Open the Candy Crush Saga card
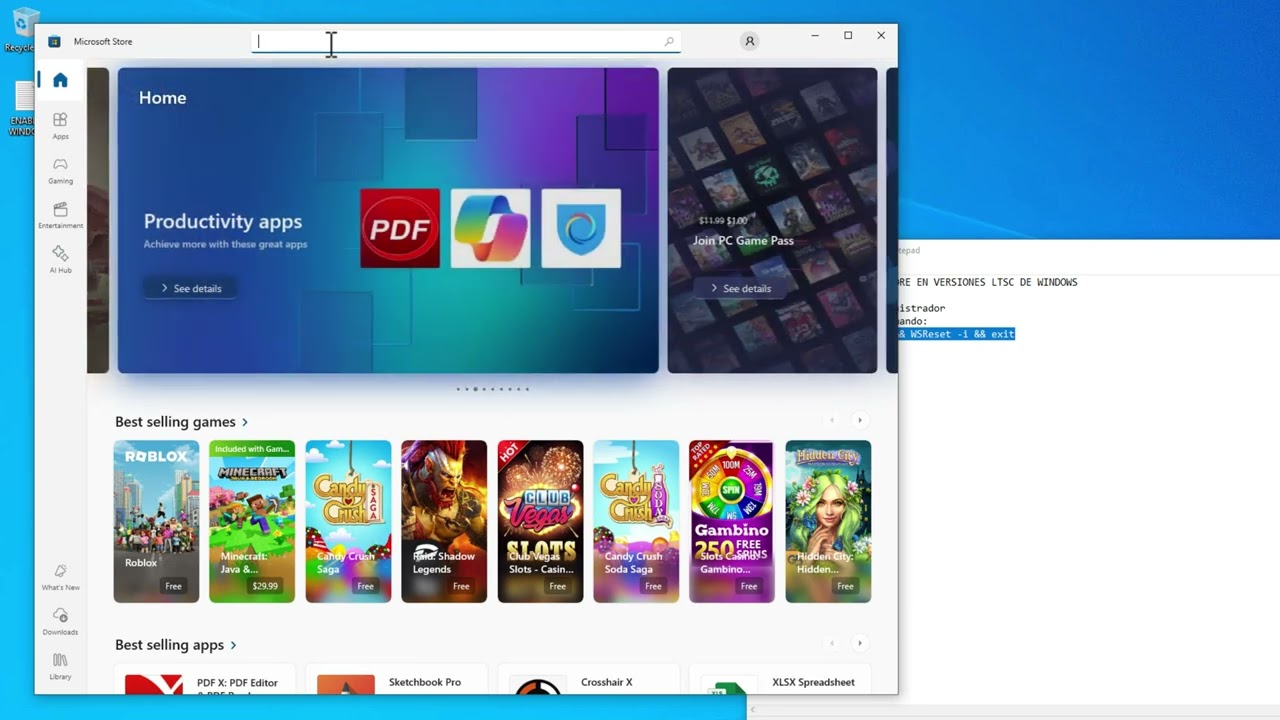 [348, 521]
